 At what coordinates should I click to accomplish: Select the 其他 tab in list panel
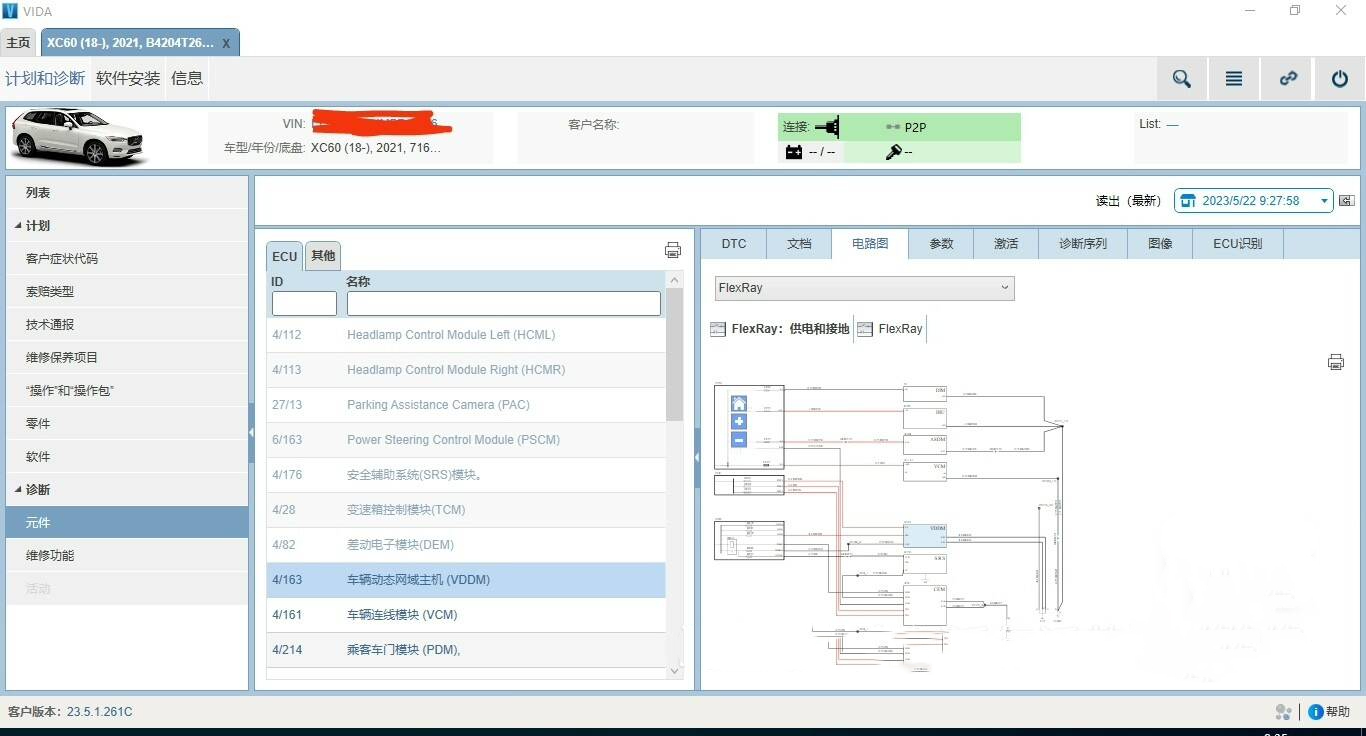coord(323,256)
